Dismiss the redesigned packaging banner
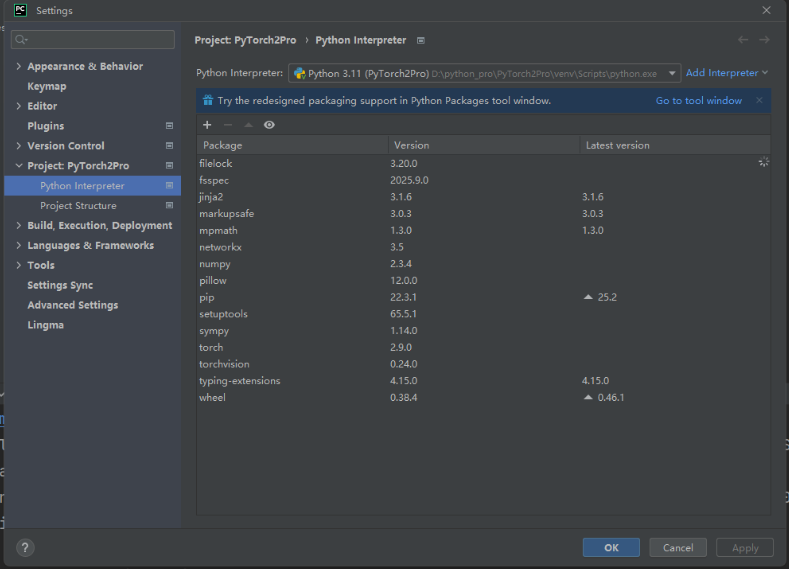This screenshot has width=789, height=569. click(x=759, y=100)
